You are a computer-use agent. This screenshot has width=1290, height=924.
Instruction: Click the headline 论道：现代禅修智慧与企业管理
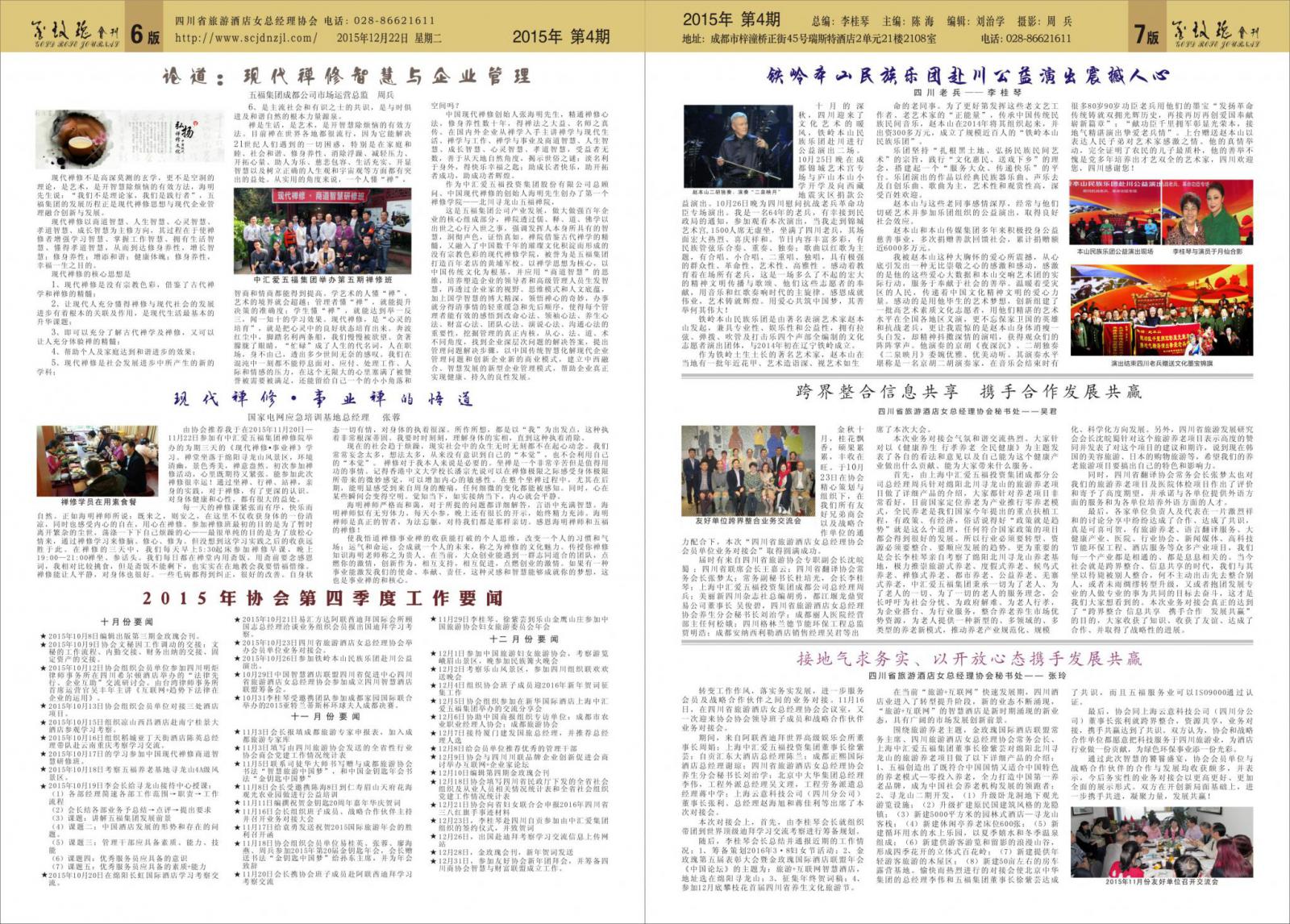[346, 76]
